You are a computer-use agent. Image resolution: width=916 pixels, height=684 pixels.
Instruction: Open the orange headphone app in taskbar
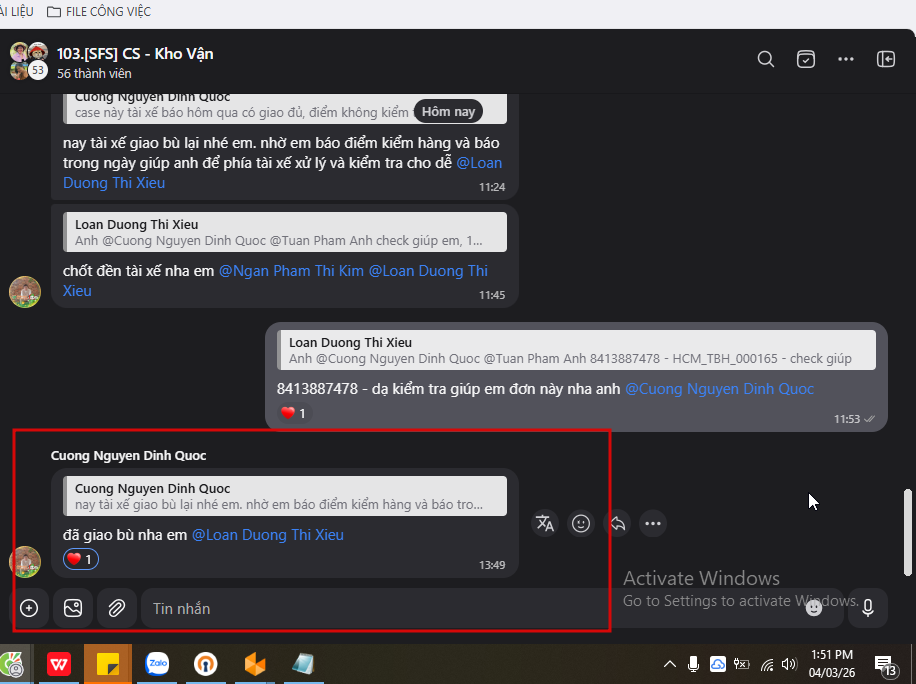[x=206, y=664]
